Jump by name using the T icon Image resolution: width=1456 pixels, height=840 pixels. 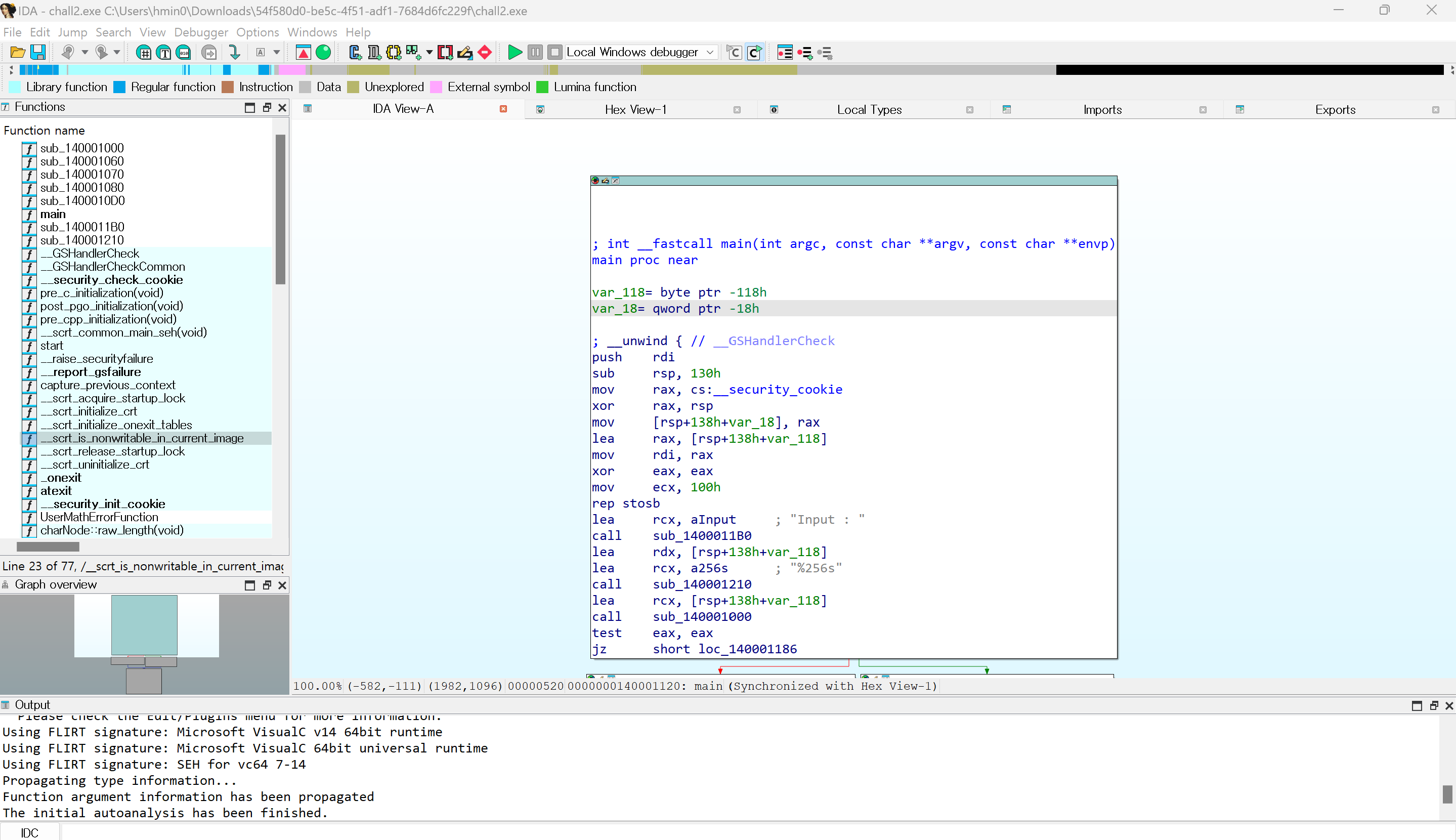pyautogui.click(x=164, y=52)
